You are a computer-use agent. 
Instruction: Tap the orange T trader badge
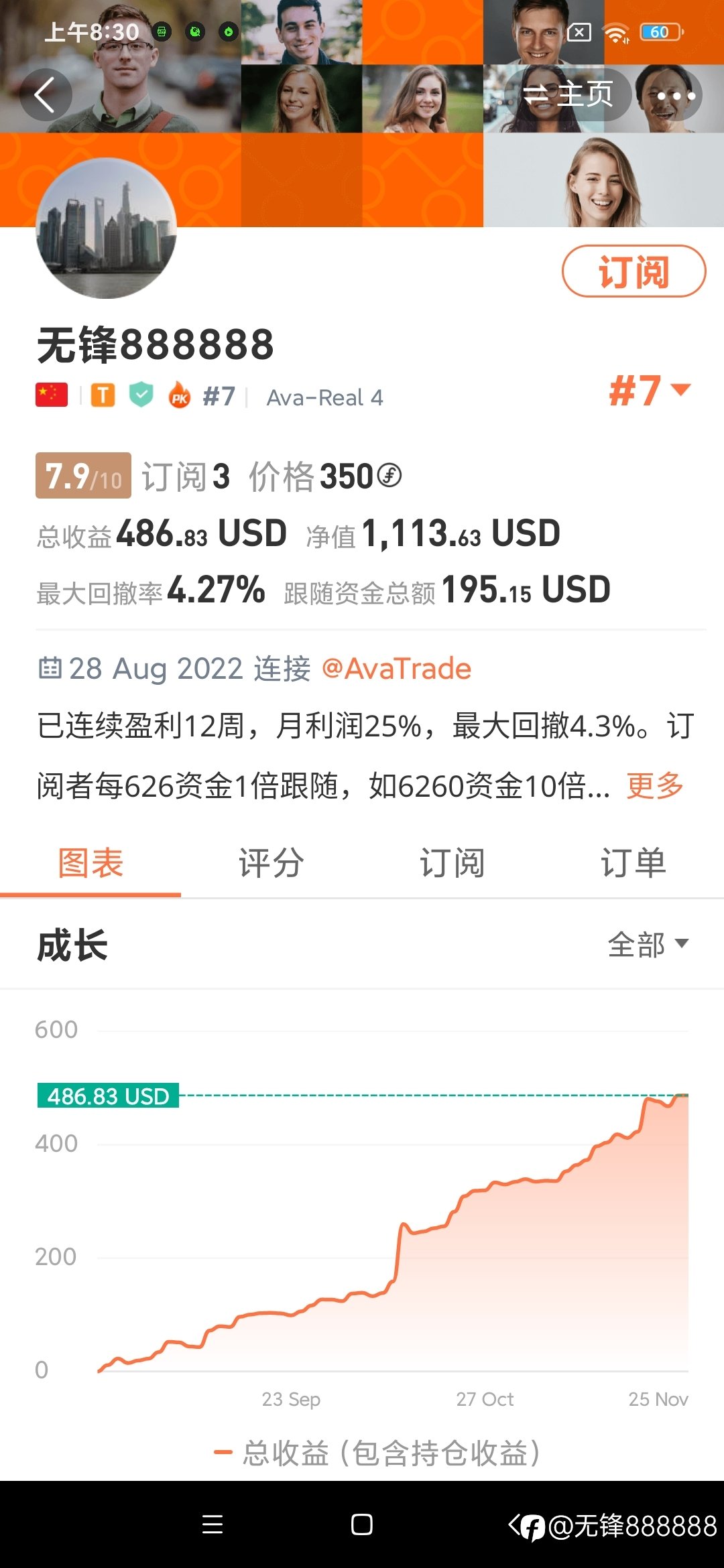[x=103, y=395]
